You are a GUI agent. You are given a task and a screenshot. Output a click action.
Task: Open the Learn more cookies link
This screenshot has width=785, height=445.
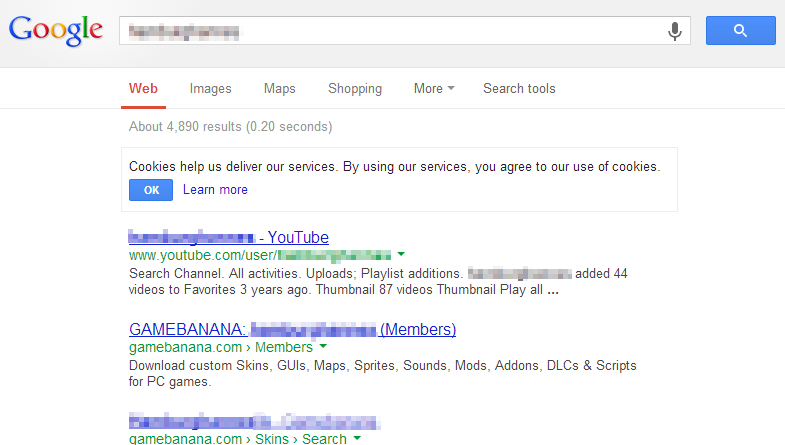pyautogui.click(x=215, y=190)
